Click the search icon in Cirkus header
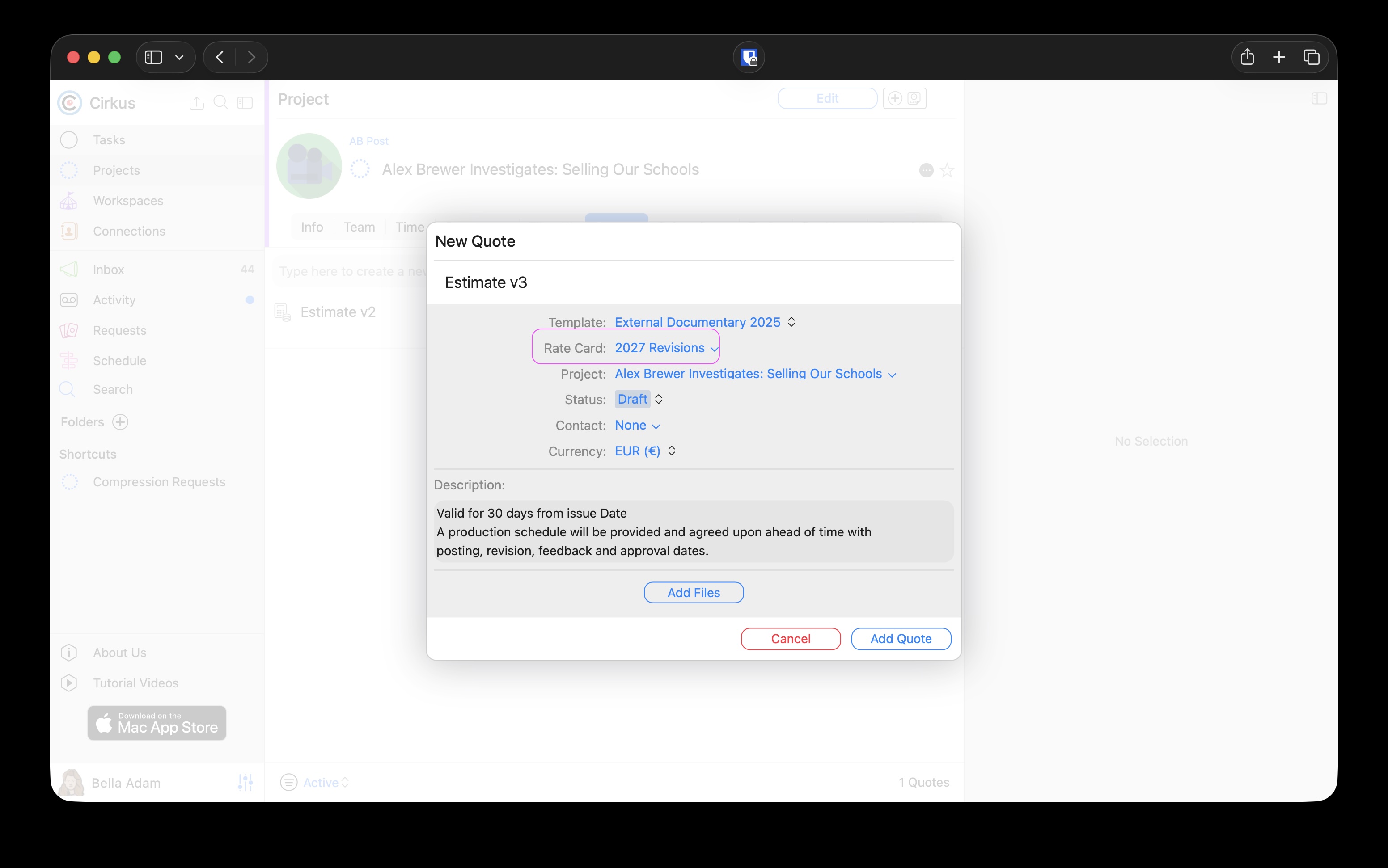Viewport: 1388px width, 868px height. click(x=220, y=103)
